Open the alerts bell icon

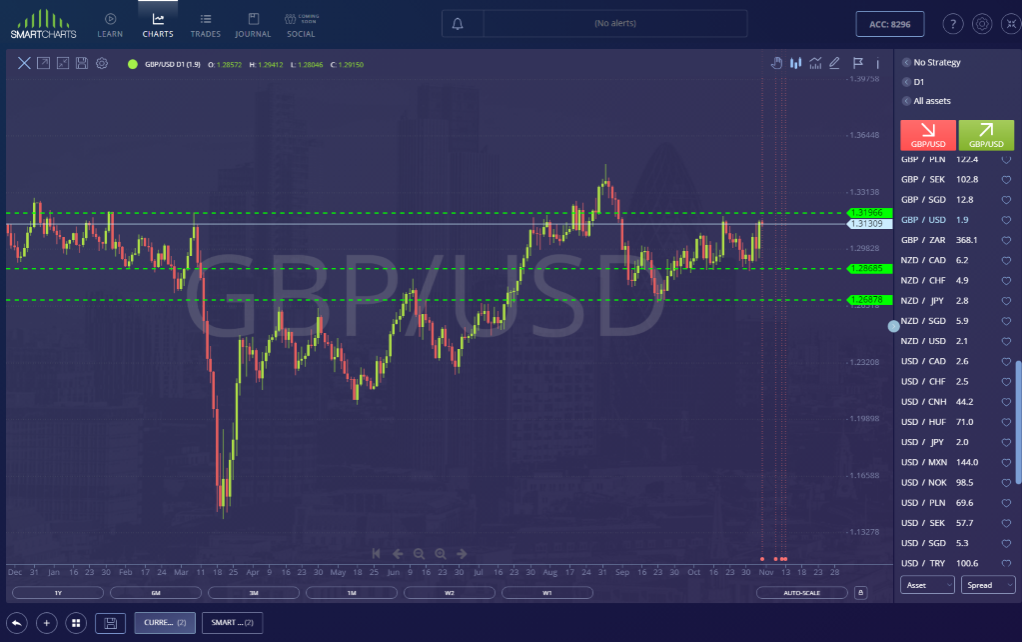(x=459, y=24)
